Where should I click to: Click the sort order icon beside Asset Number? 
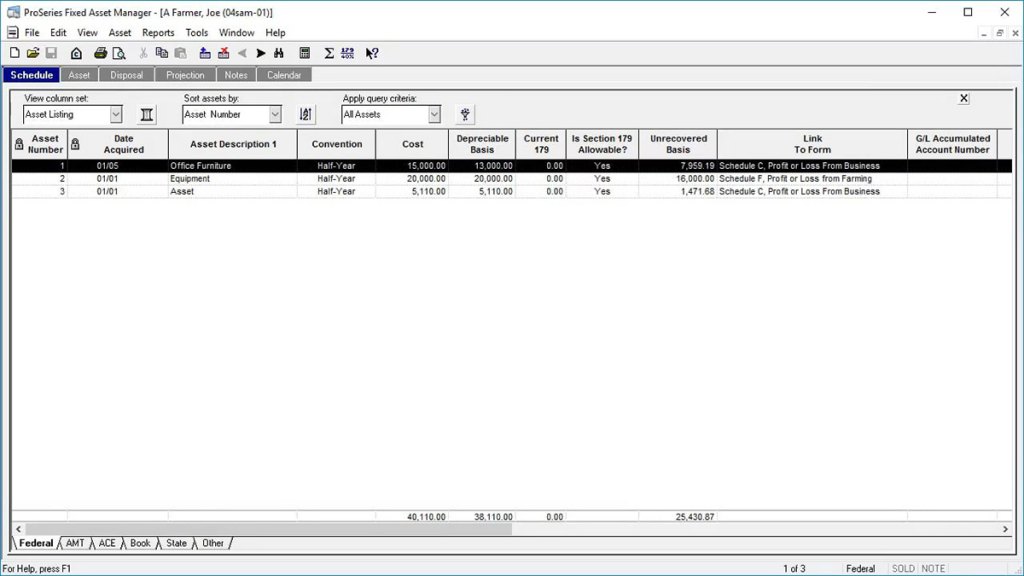pyautogui.click(x=304, y=114)
